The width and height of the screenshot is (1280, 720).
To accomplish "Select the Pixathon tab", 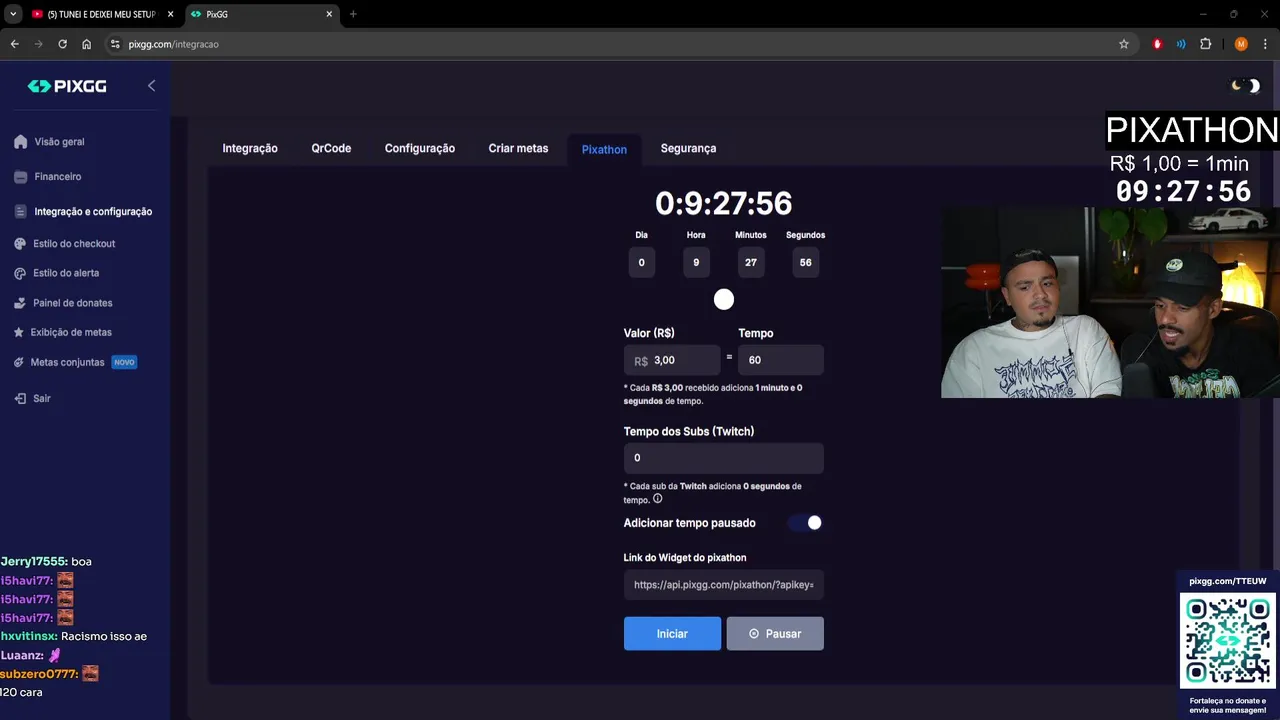I will point(604,149).
